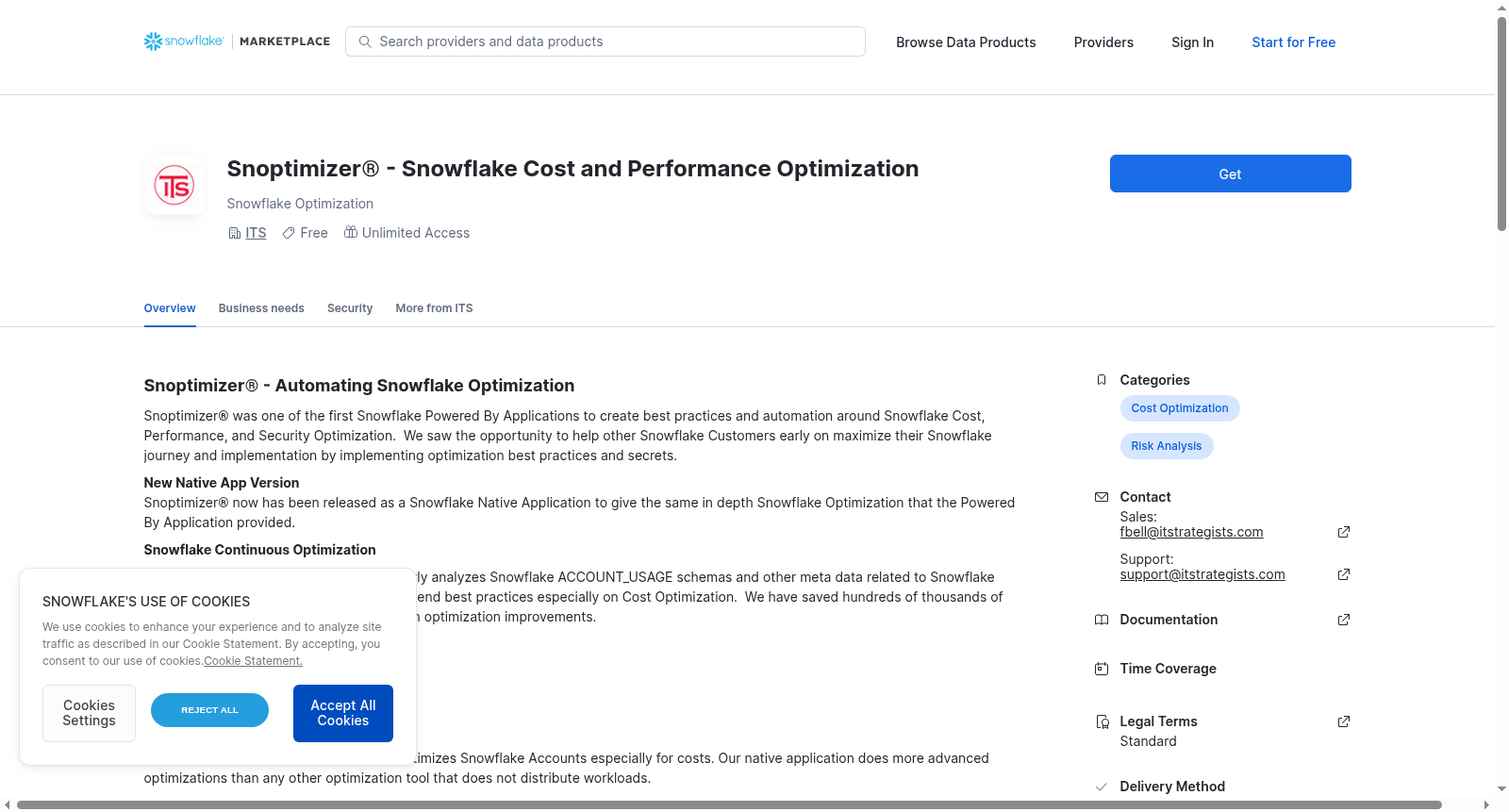This screenshot has width=1509, height=812.
Task: Click the Reject All cookies button
Action: point(209,710)
